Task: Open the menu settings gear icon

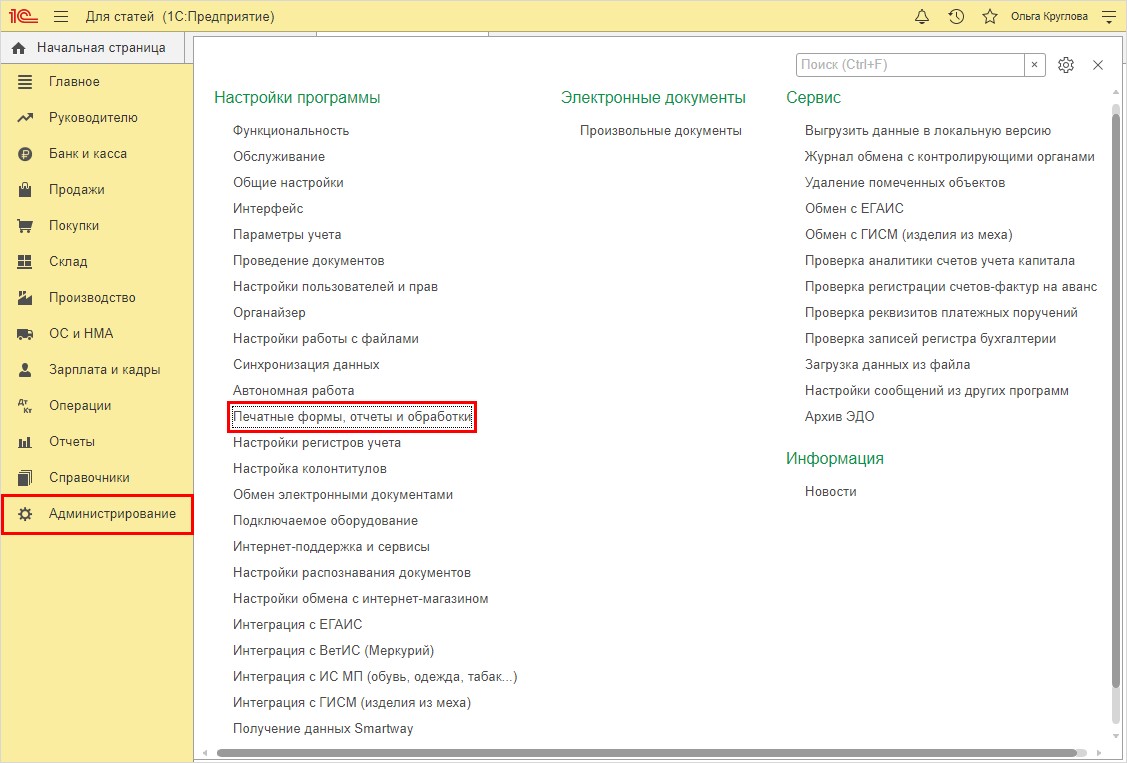Action: 1066,65
